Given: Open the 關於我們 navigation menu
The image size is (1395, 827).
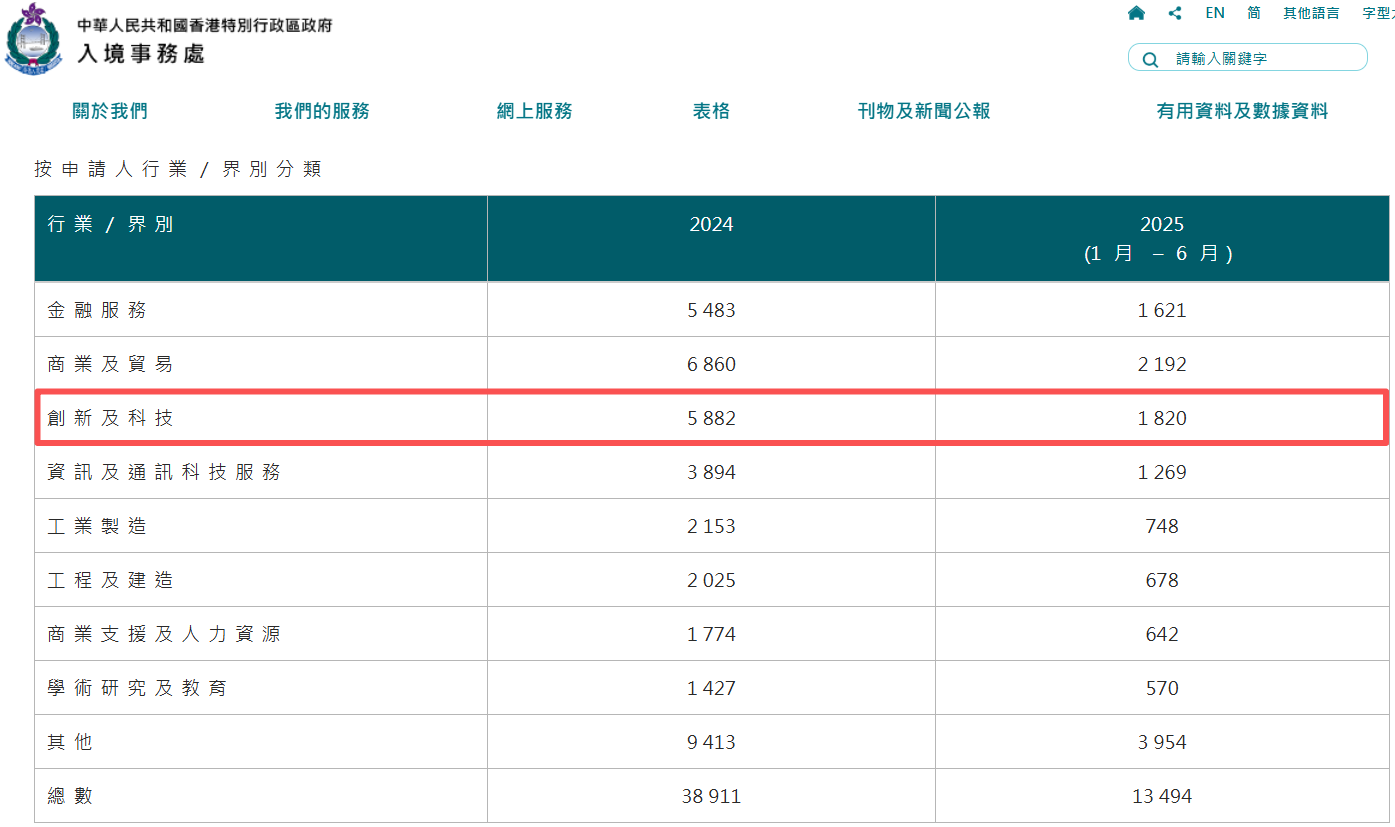Looking at the screenshot, I should coord(109,111).
